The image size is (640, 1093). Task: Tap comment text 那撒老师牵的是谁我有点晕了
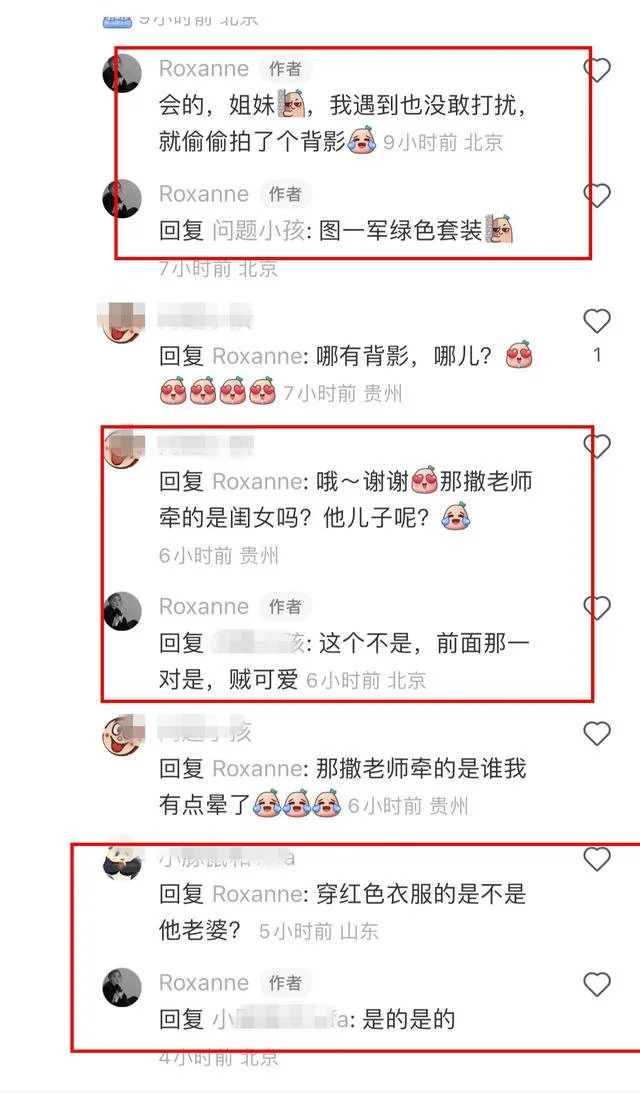[342, 787]
